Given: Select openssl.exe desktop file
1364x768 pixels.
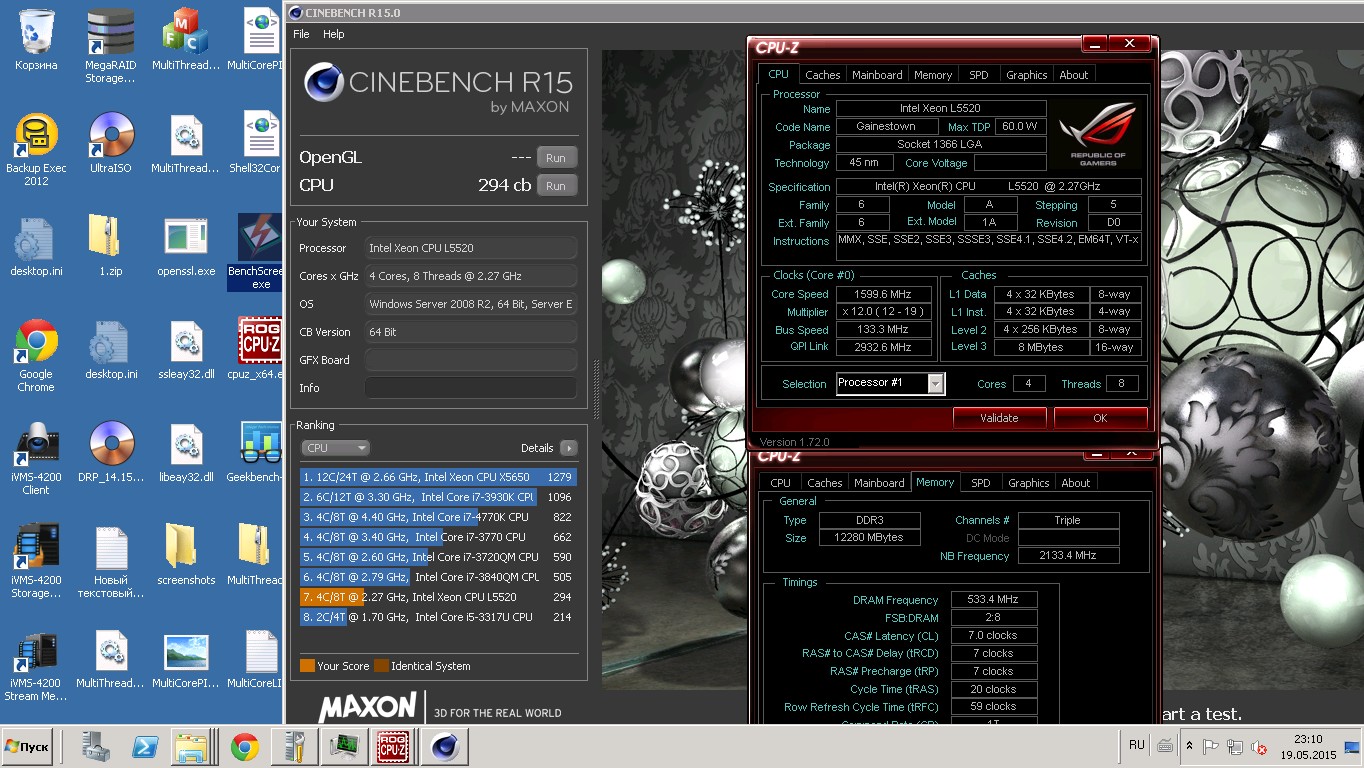Looking at the screenshot, I should pos(186,246).
